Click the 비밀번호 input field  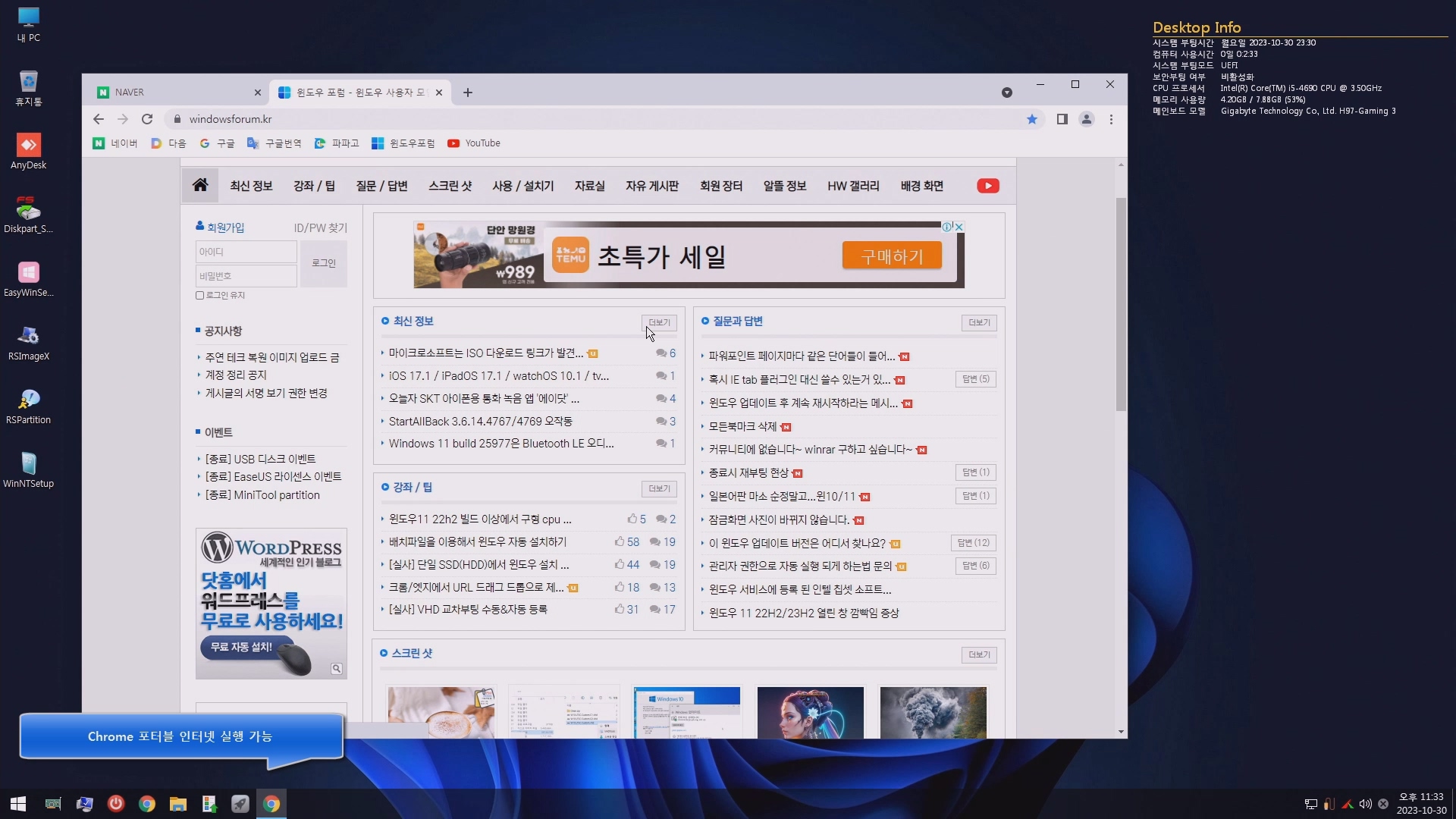(x=246, y=276)
